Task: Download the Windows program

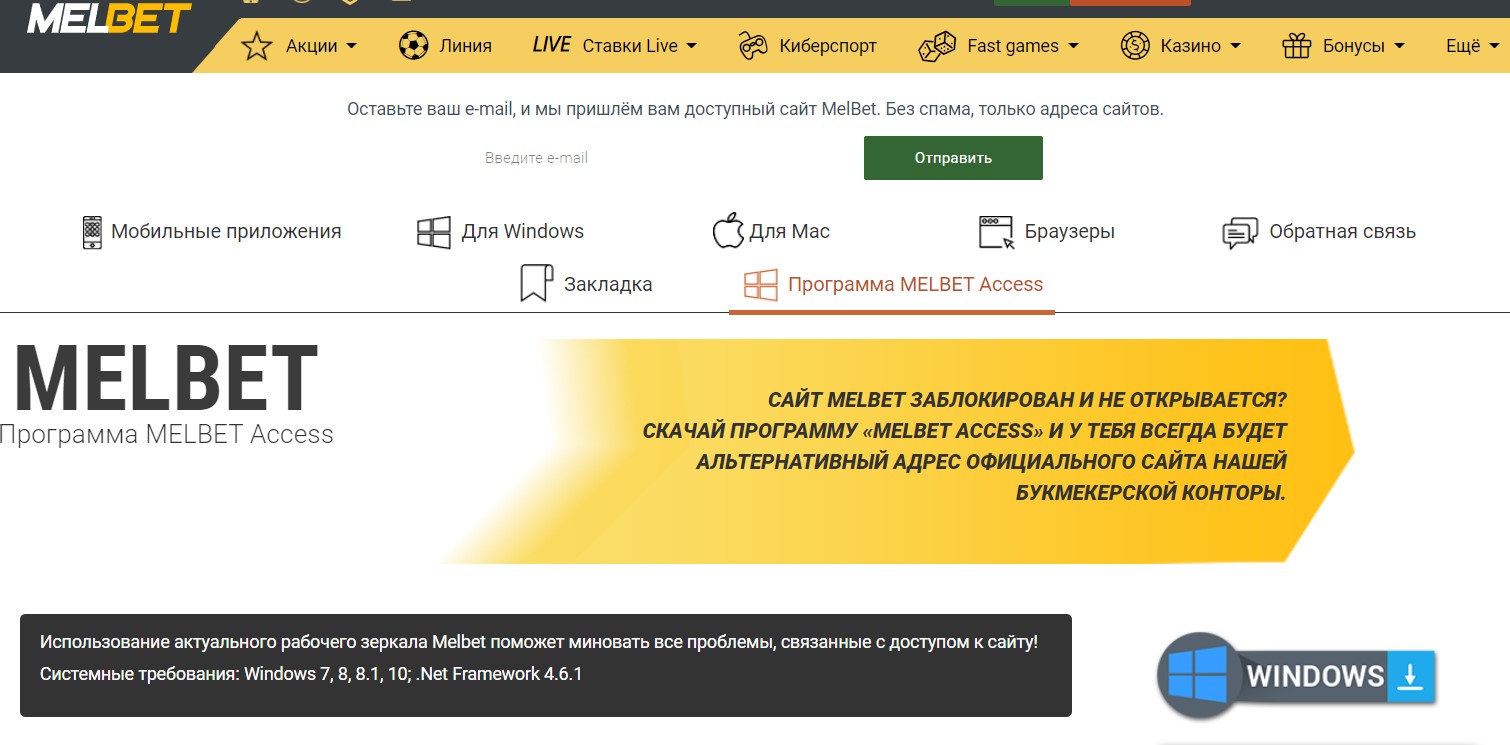Action: 1297,676
